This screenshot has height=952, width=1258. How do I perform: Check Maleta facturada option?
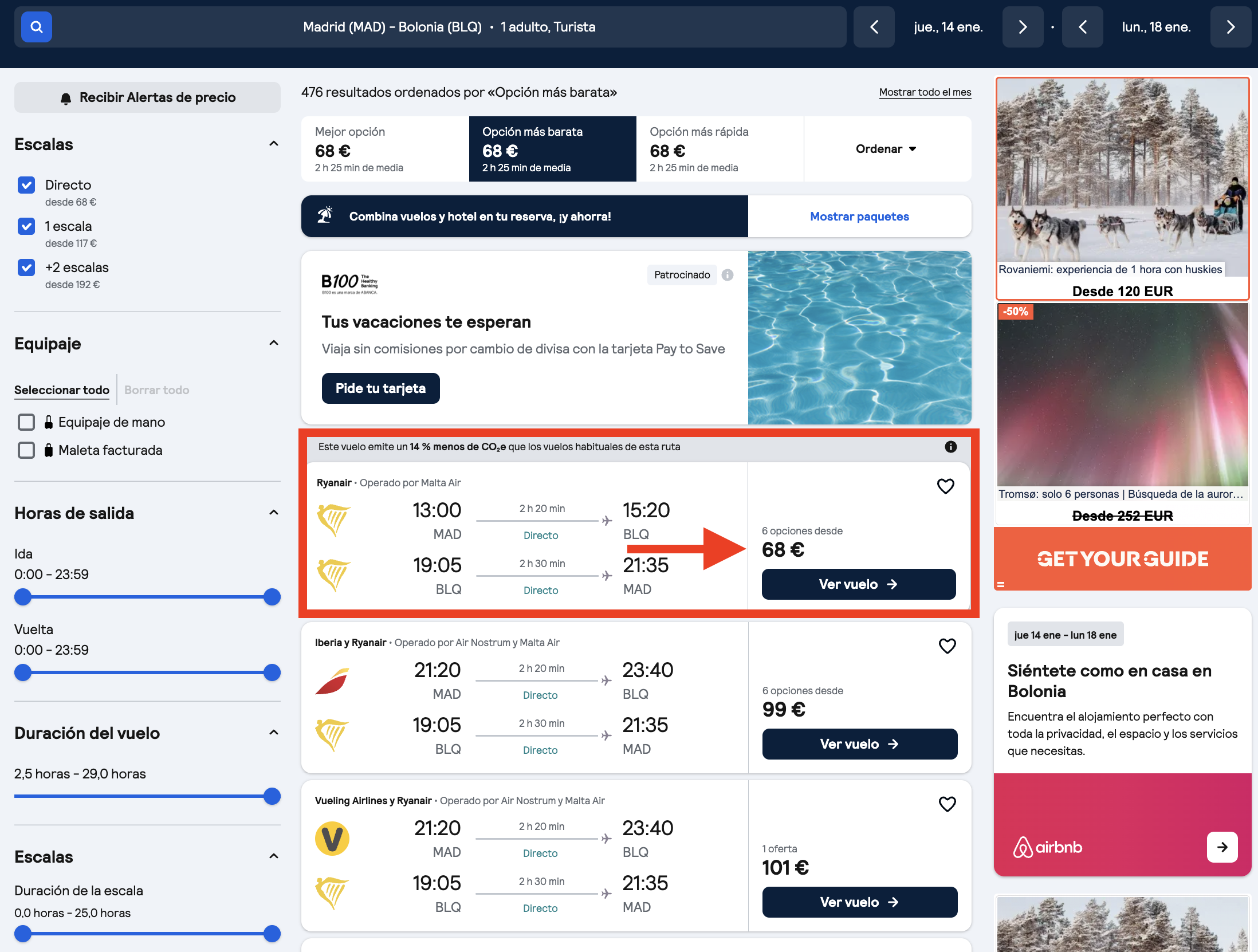26,450
